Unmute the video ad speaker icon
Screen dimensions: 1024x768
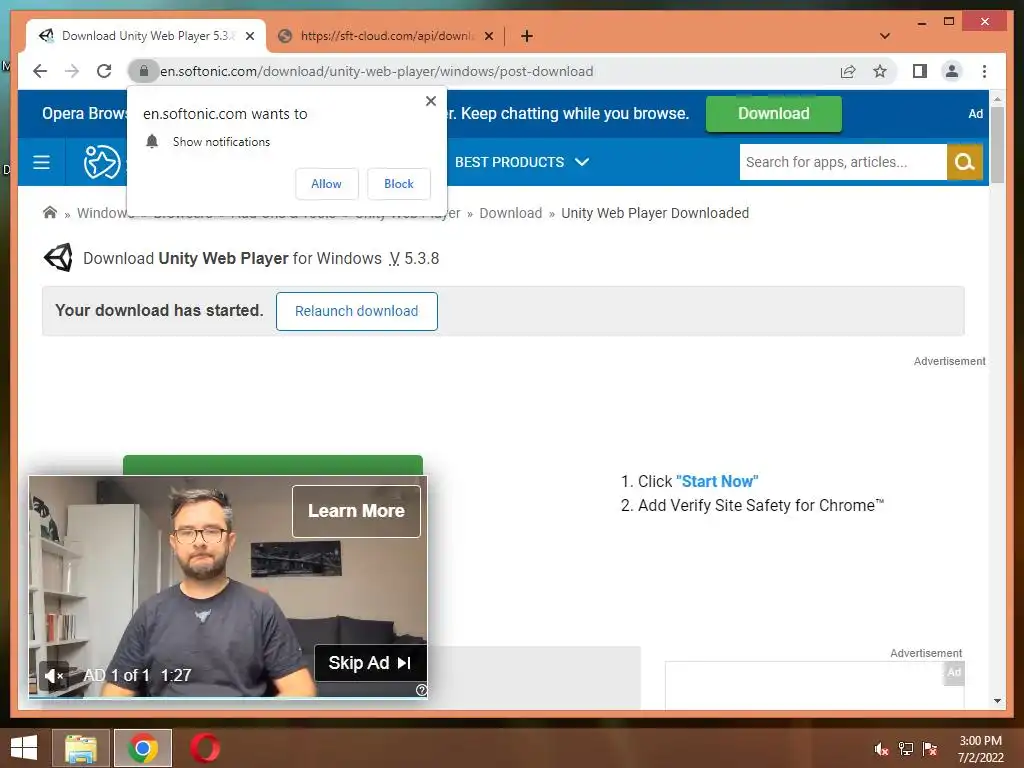coord(54,675)
